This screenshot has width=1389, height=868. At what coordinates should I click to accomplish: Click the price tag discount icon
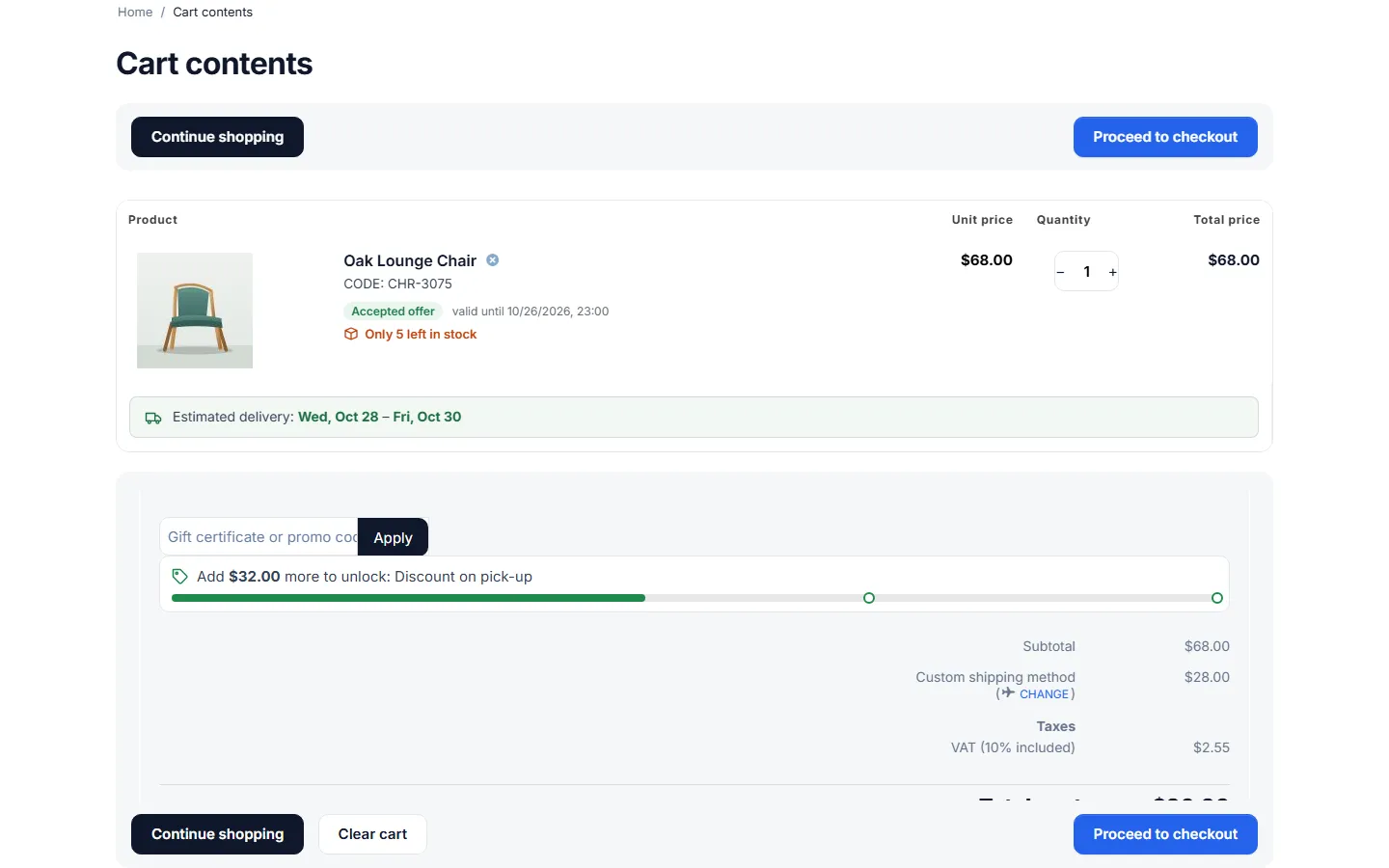pos(179,576)
